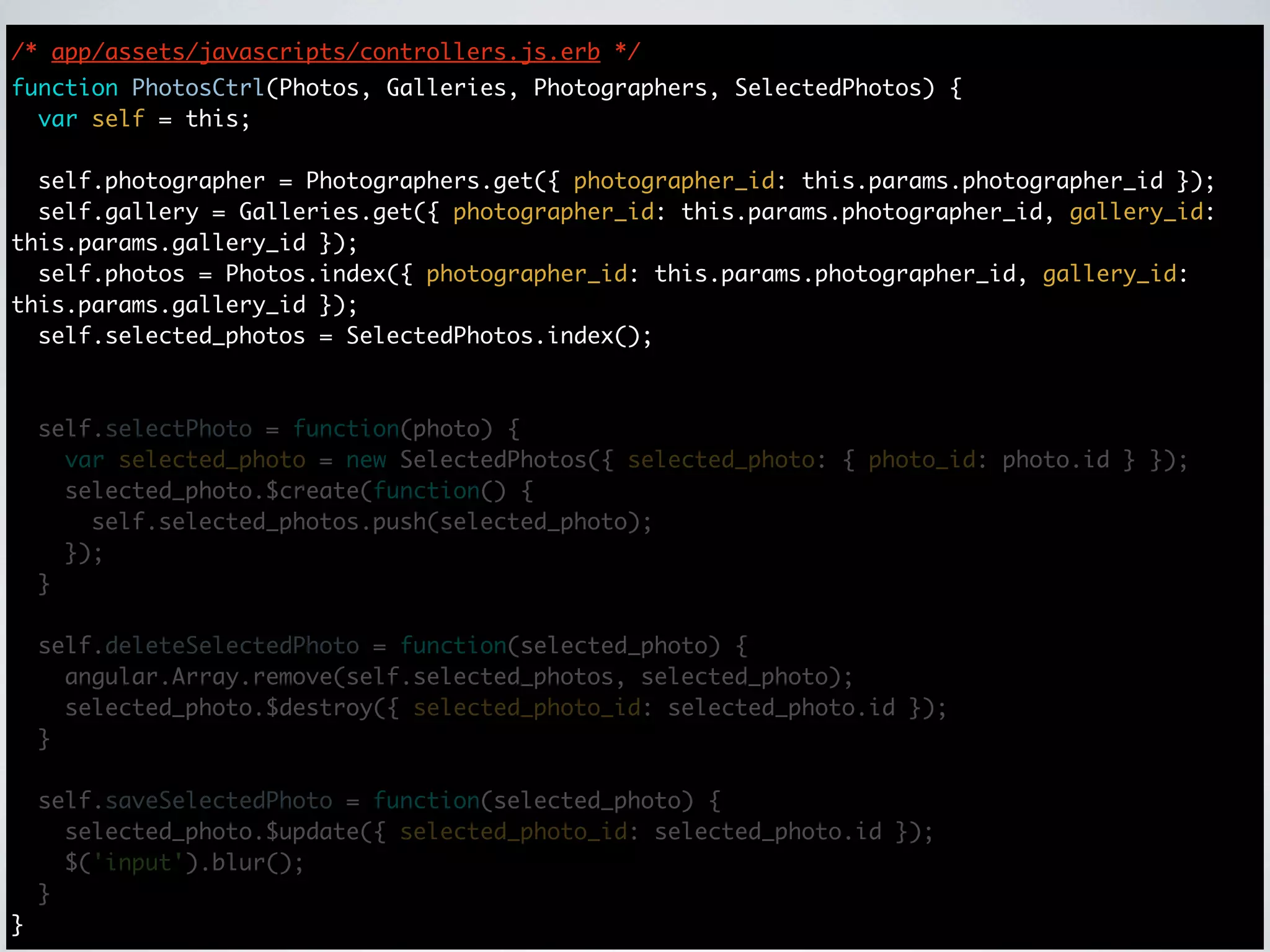
Task: Click 'self.photos' assignment text
Action: (x=112, y=275)
